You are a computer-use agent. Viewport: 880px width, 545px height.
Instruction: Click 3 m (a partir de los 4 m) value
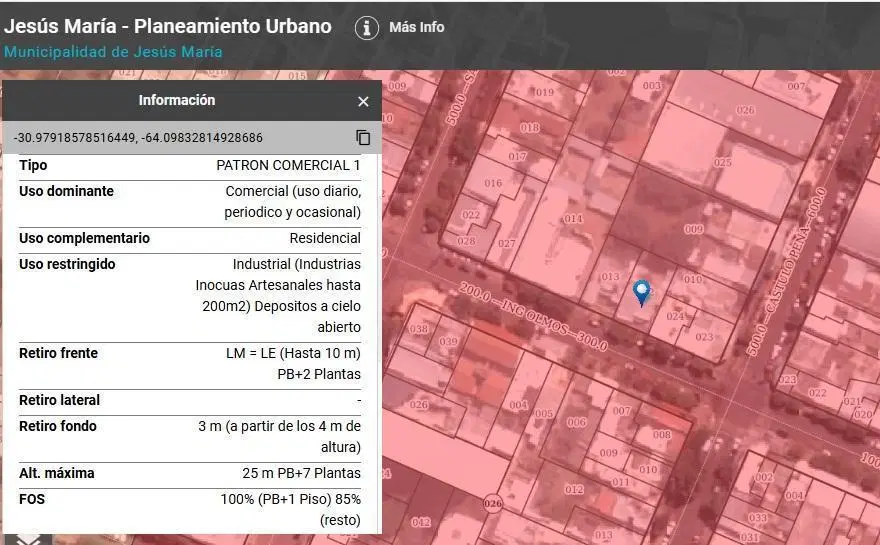click(279, 437)
